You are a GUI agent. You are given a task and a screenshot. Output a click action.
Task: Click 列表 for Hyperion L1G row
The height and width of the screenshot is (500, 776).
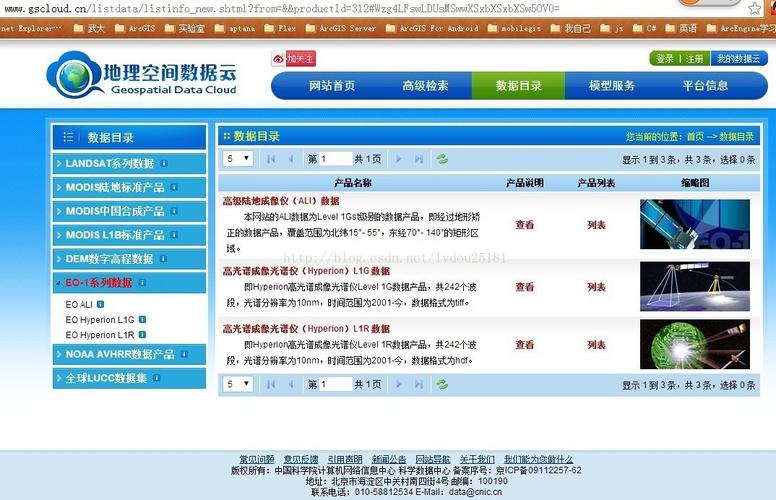[596, 287]
